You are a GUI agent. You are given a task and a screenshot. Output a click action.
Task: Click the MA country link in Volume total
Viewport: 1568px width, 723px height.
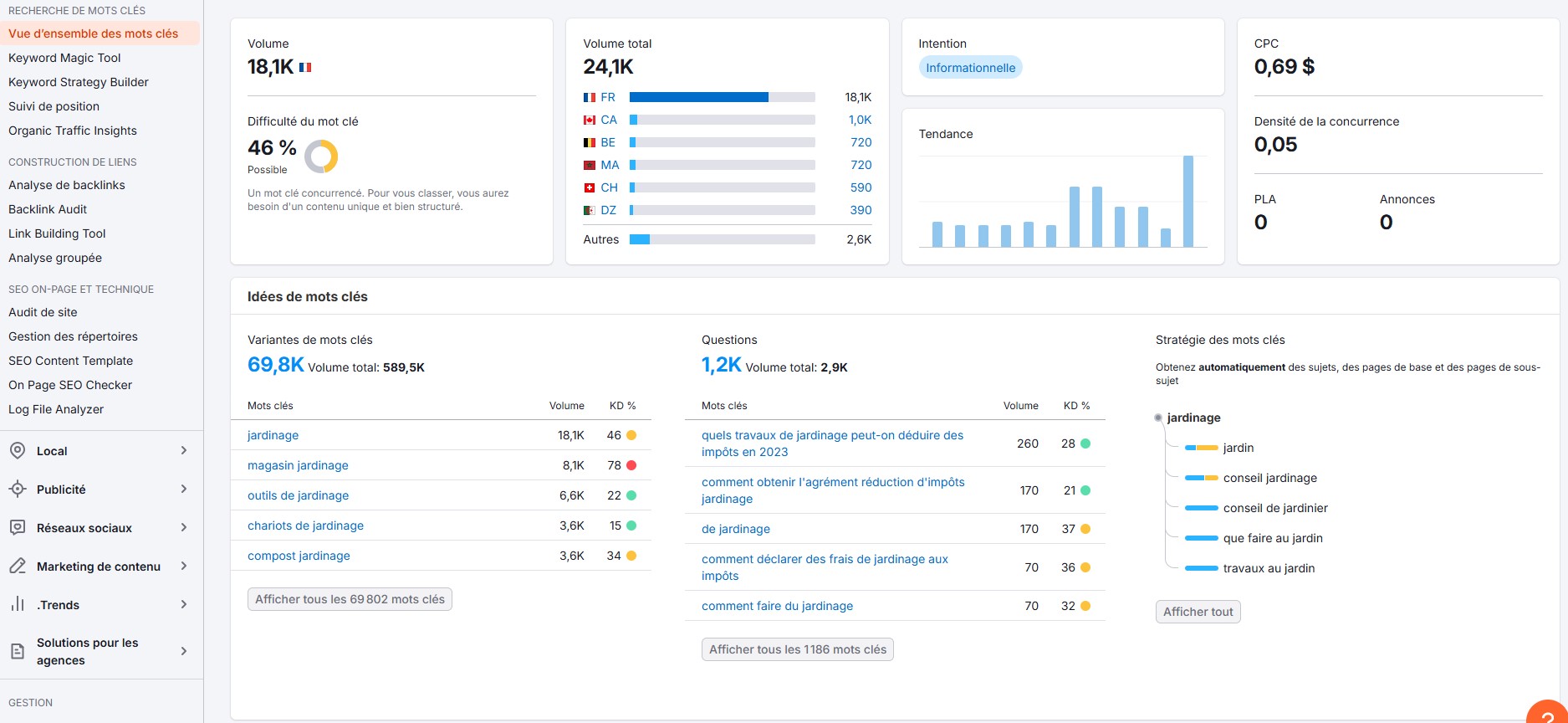coord(610,165)
